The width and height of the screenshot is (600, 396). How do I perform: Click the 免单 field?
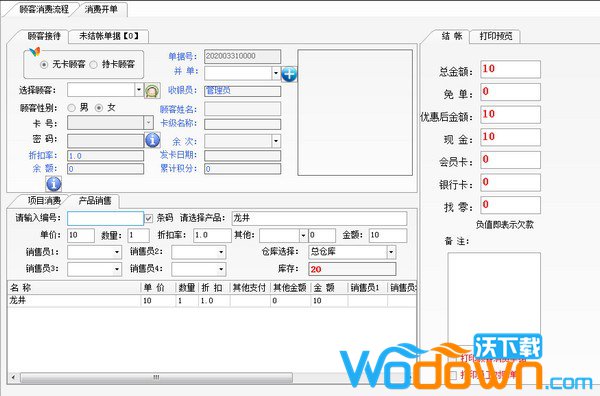tap(510, 92)
